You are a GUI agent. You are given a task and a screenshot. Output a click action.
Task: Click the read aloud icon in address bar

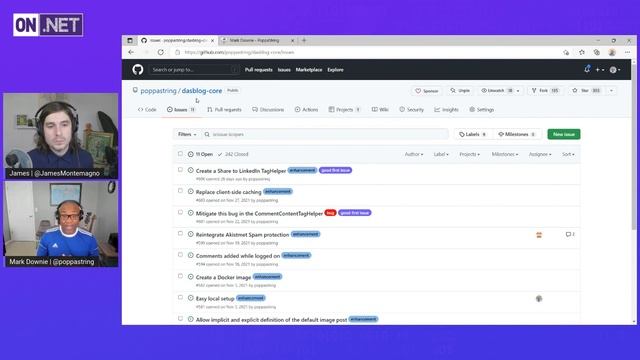tap(566, 52)
